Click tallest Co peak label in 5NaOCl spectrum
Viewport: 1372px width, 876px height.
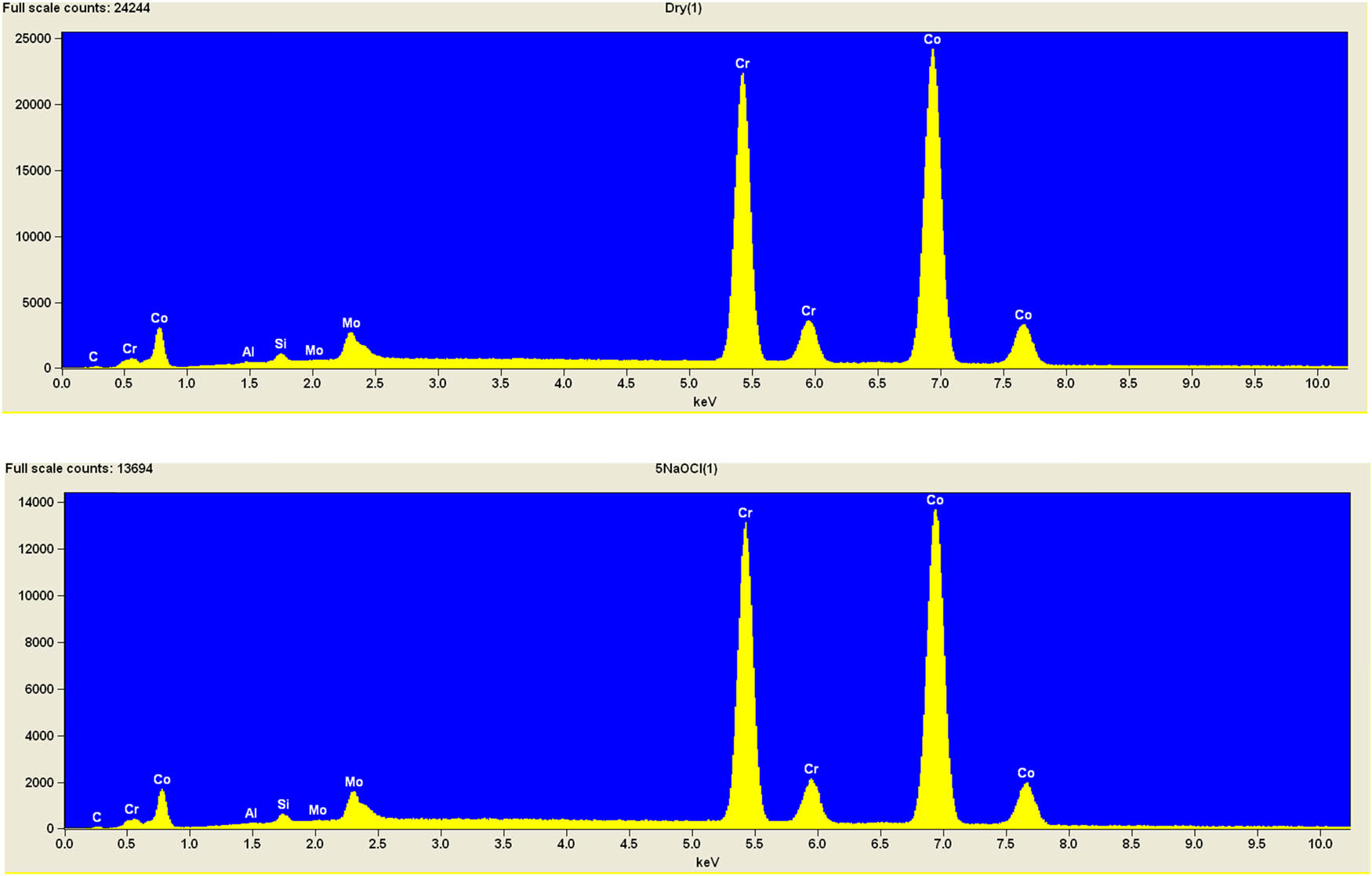[x=935, y=500]
